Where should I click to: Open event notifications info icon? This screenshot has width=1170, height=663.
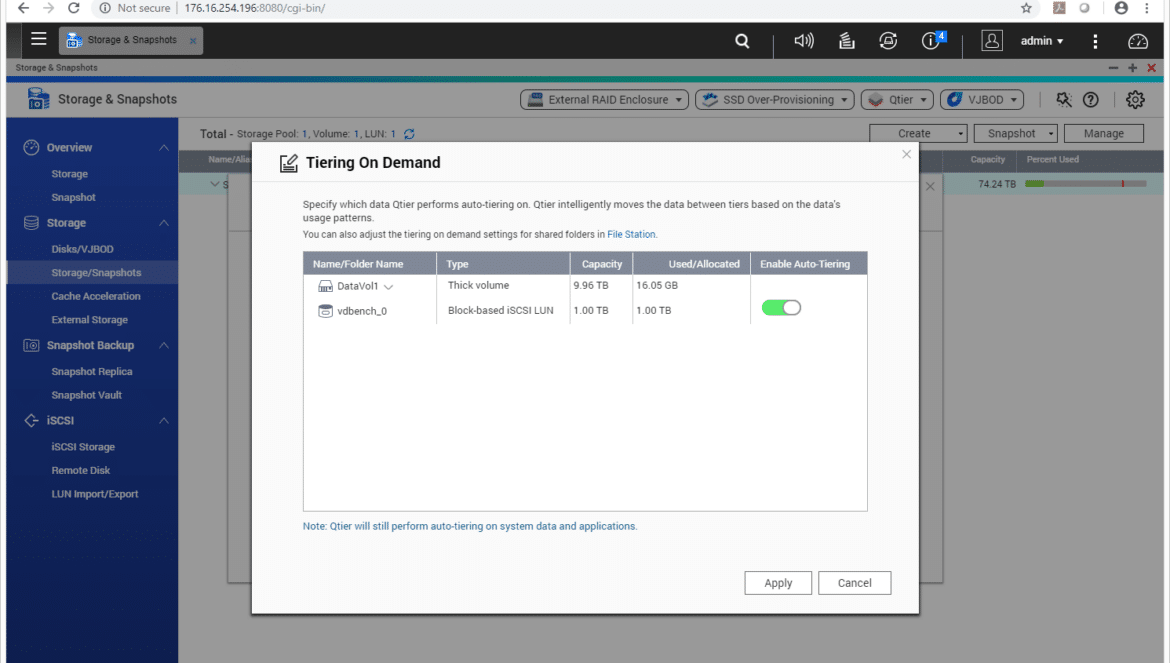[932, 40]
